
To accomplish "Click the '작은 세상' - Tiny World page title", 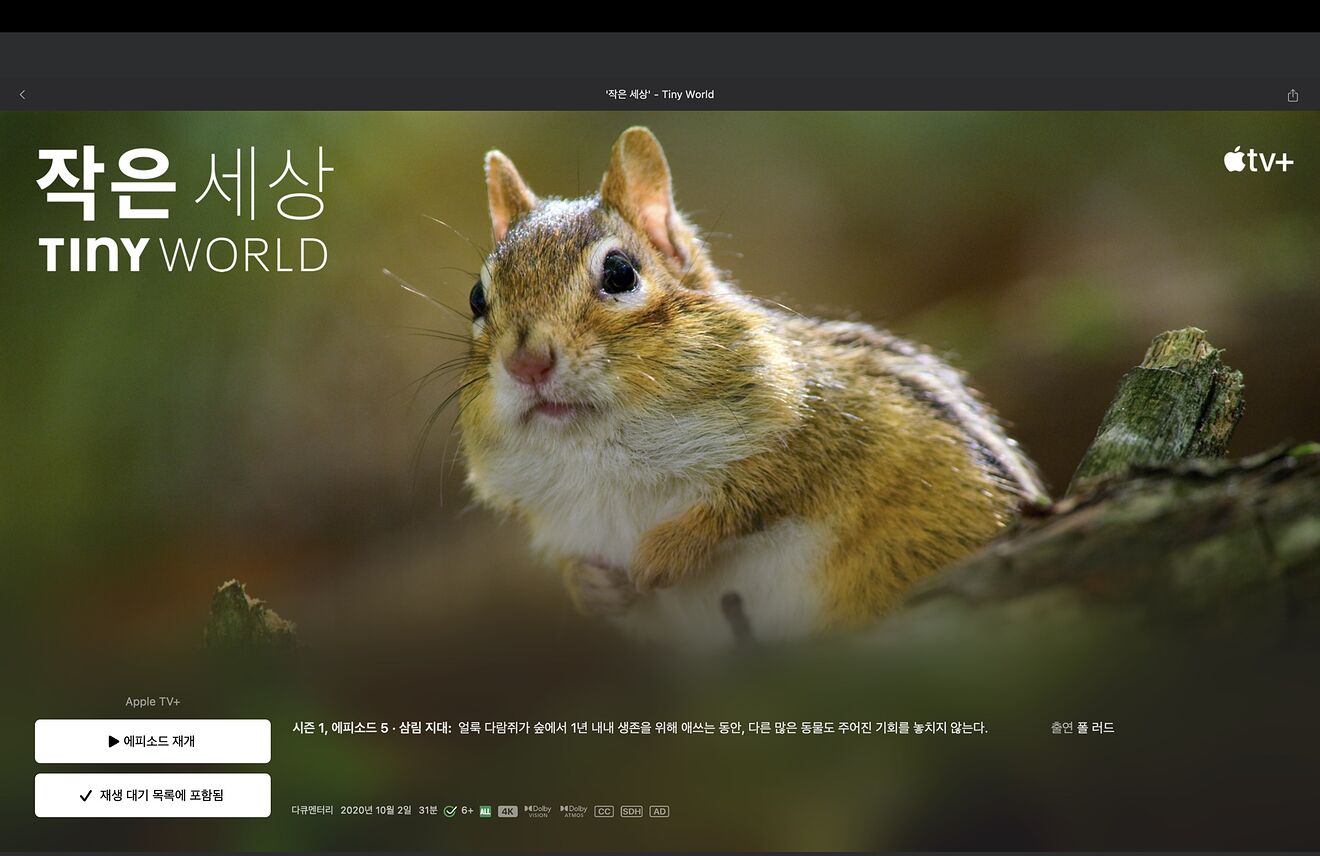I will pos(660,95).
